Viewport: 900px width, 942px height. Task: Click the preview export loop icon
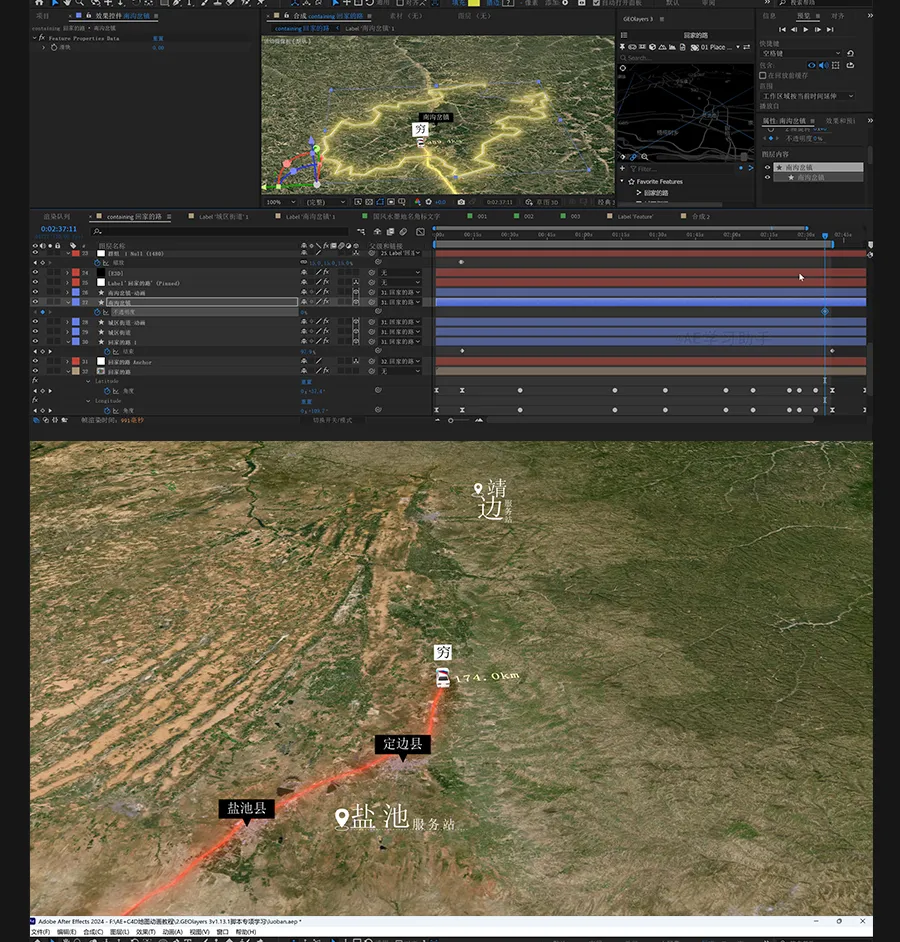click(850, 65)
